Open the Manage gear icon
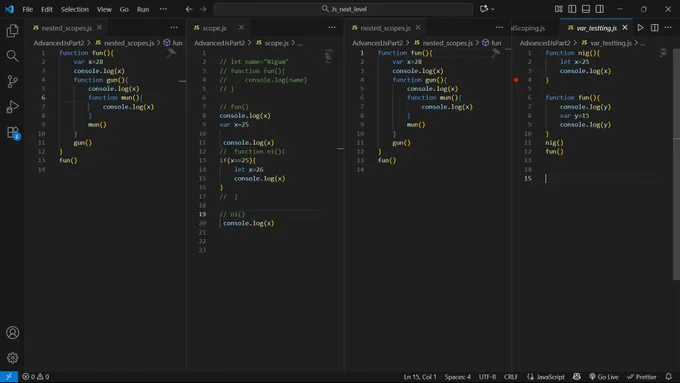 12,358
